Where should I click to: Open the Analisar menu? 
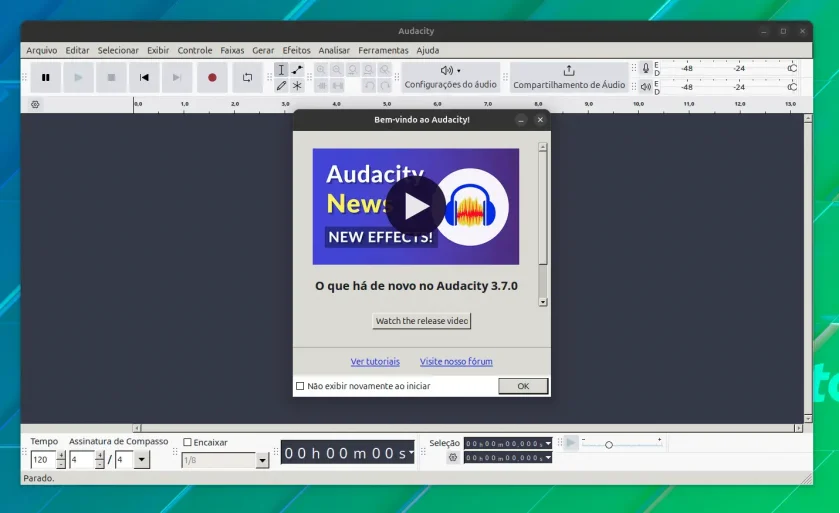[x=334, y=50]
